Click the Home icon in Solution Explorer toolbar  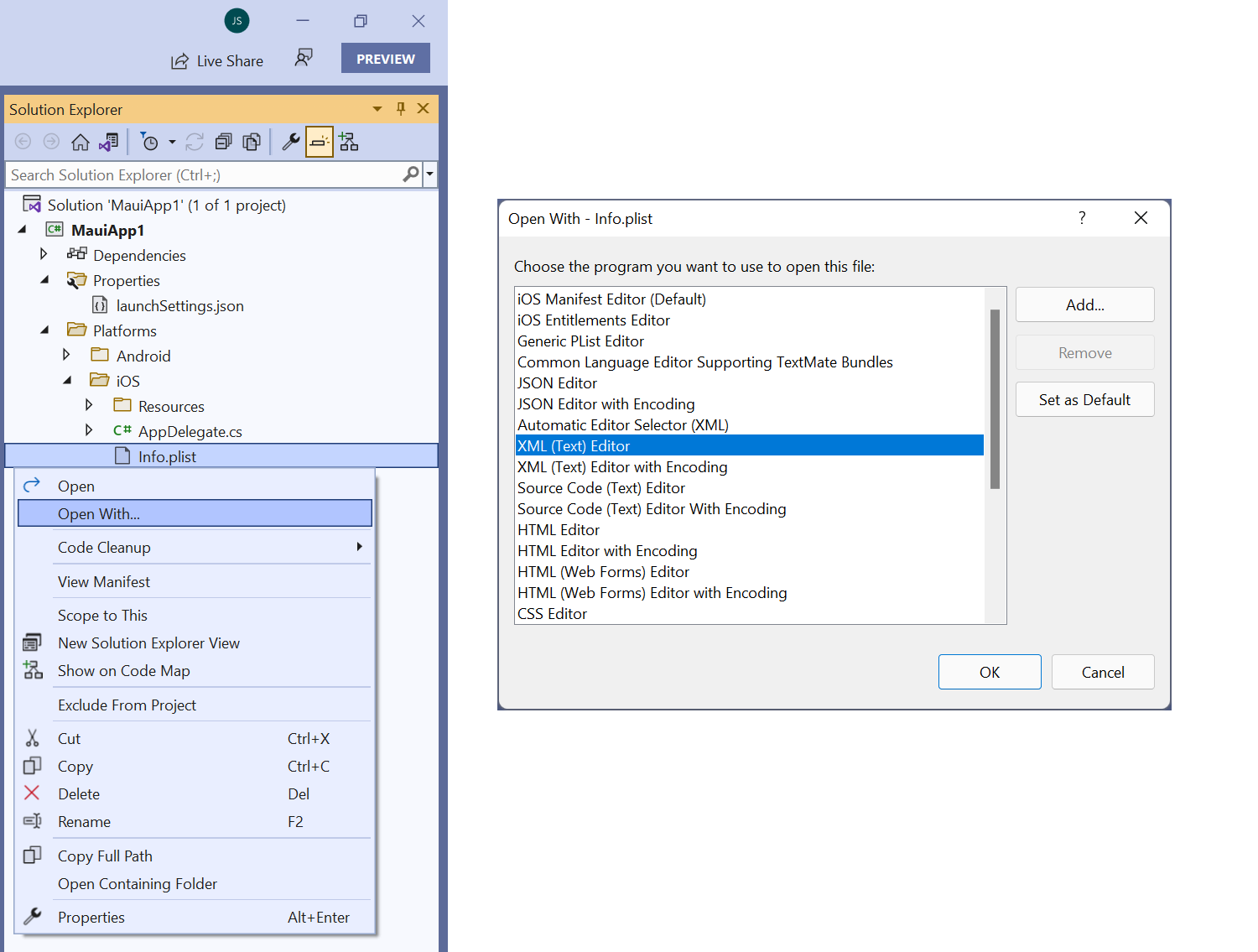[81, 141]
